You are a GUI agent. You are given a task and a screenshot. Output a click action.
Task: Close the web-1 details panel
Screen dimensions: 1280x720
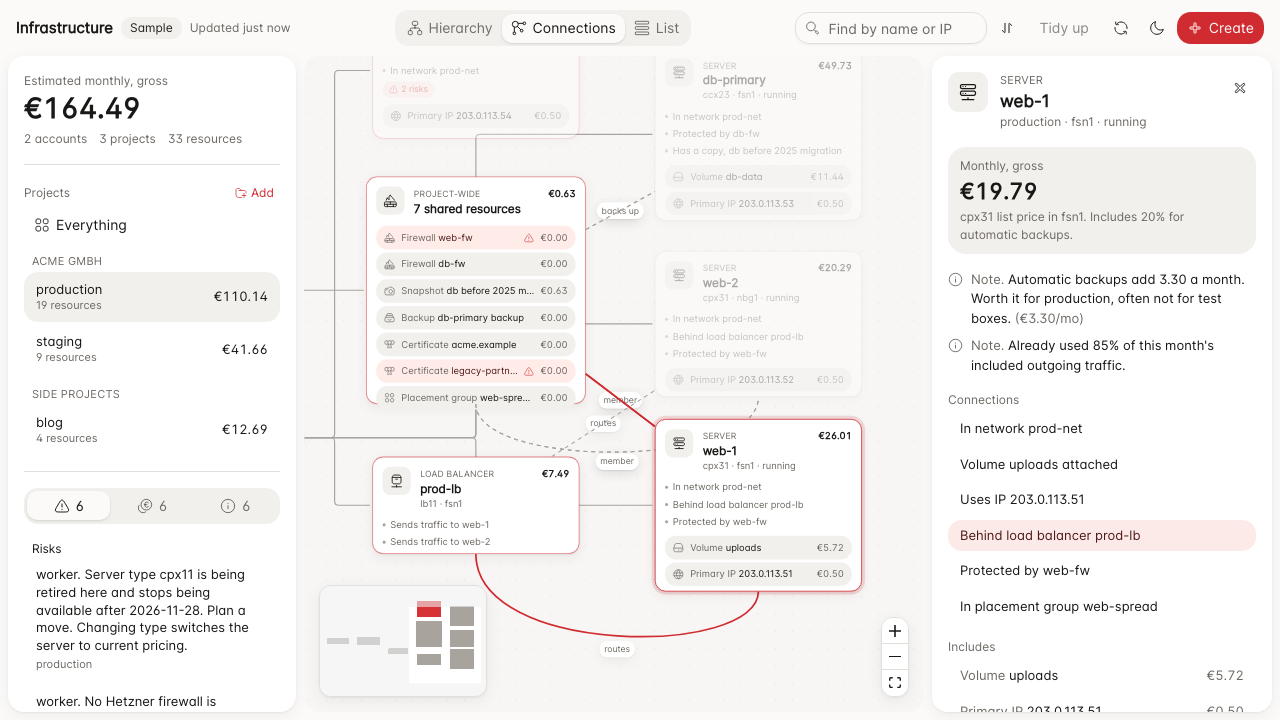tap(1240, 88)
